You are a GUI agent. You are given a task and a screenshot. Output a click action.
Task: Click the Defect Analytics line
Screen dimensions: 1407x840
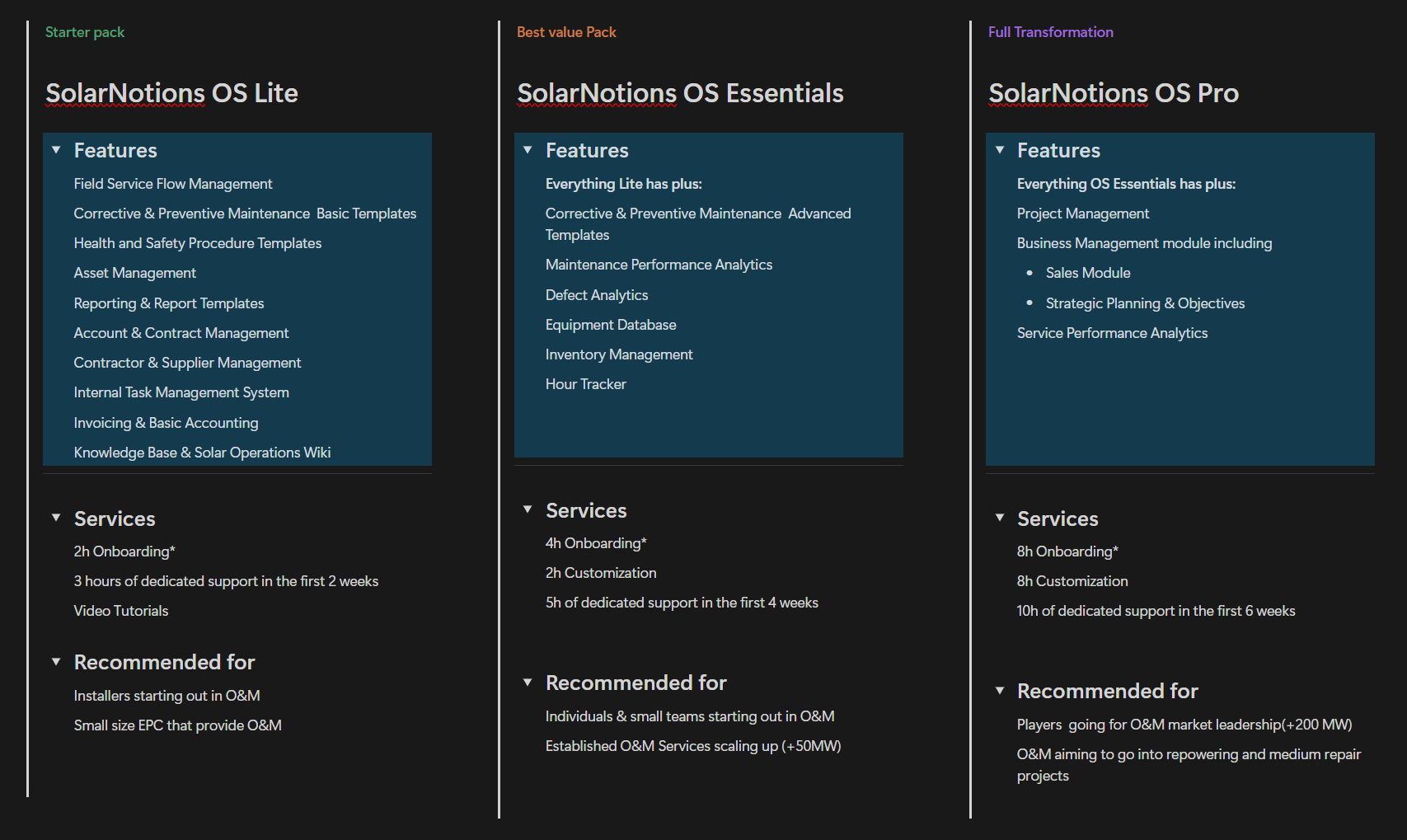597,295
